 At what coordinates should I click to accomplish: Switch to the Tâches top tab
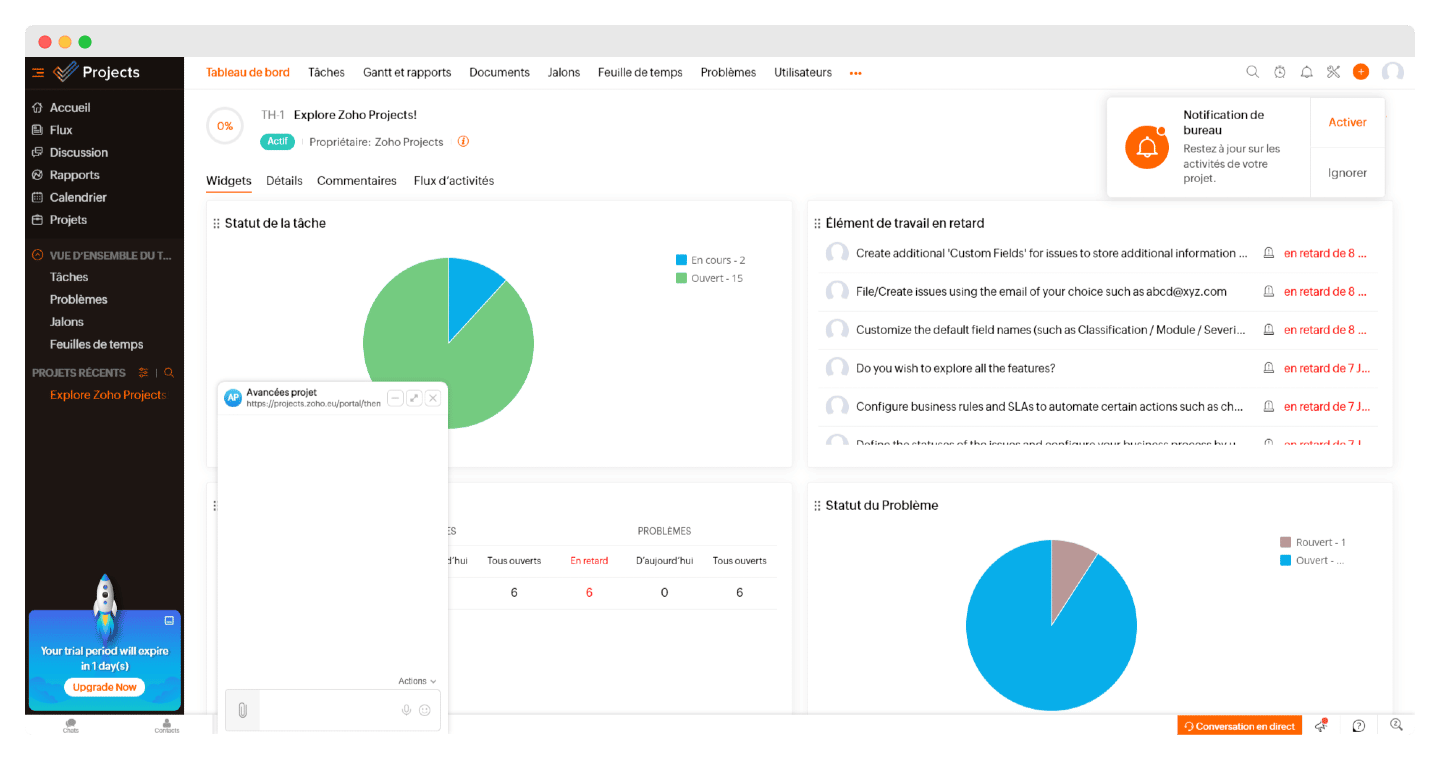coord(326,72)
